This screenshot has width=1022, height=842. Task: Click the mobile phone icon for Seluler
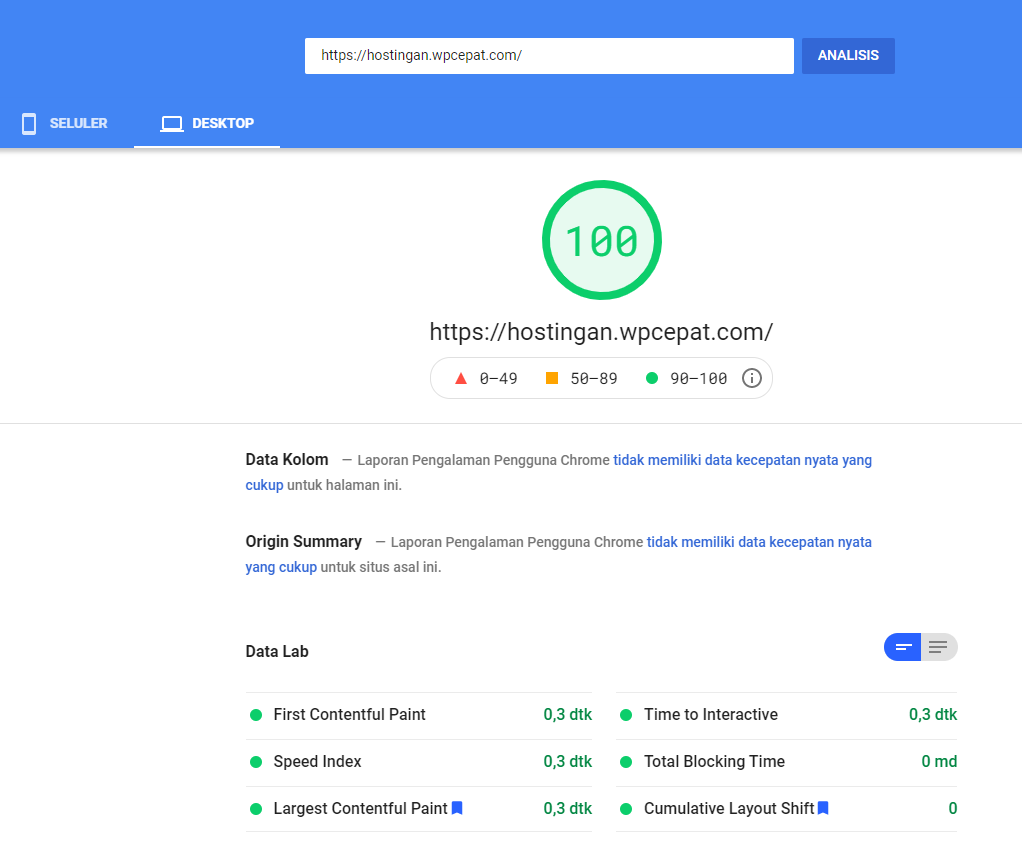pyautogui.click(x=29, y=124)
